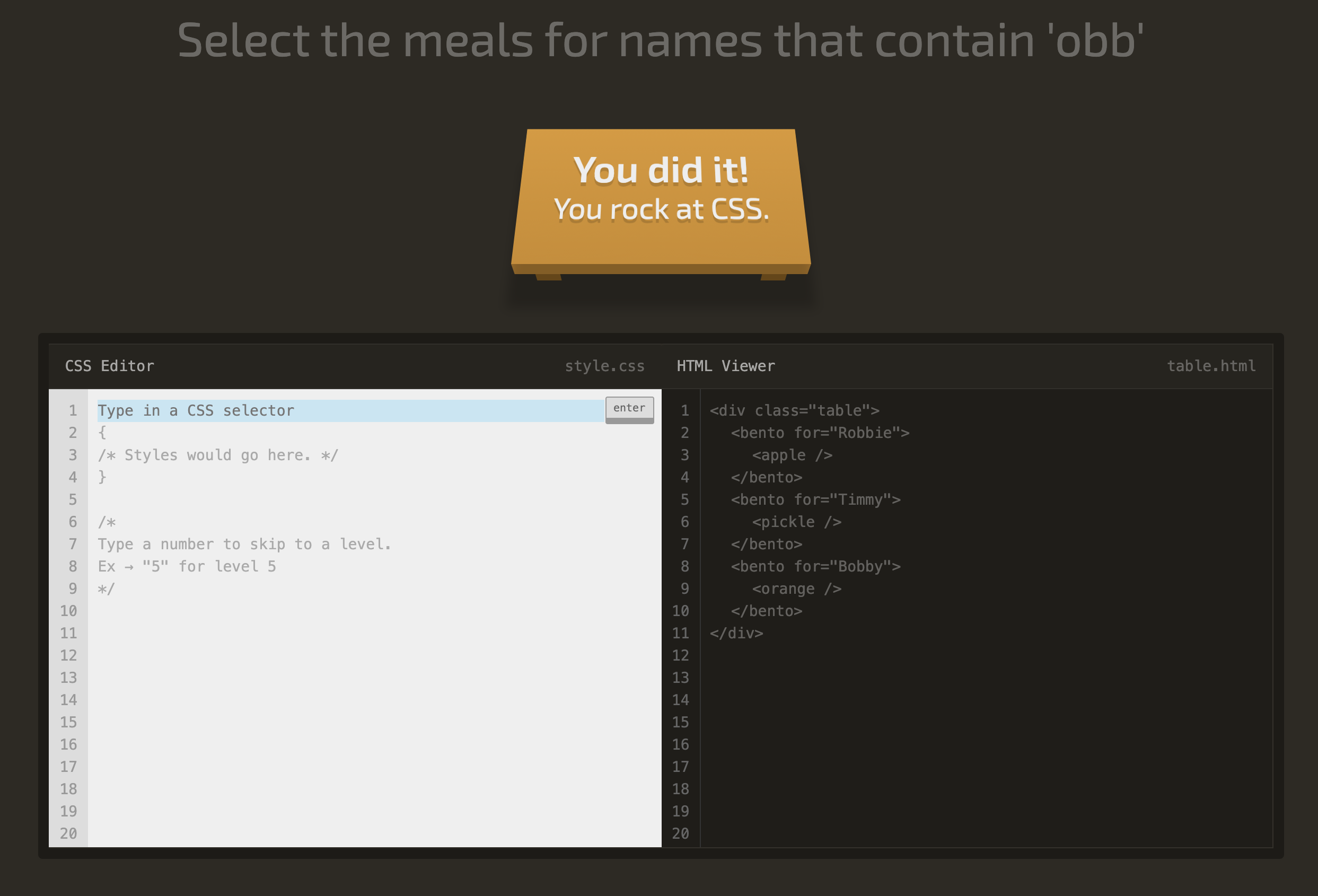Select the bento for="Bobby" markup line
The image size is (1318, 896).
(x=815, y=566)
